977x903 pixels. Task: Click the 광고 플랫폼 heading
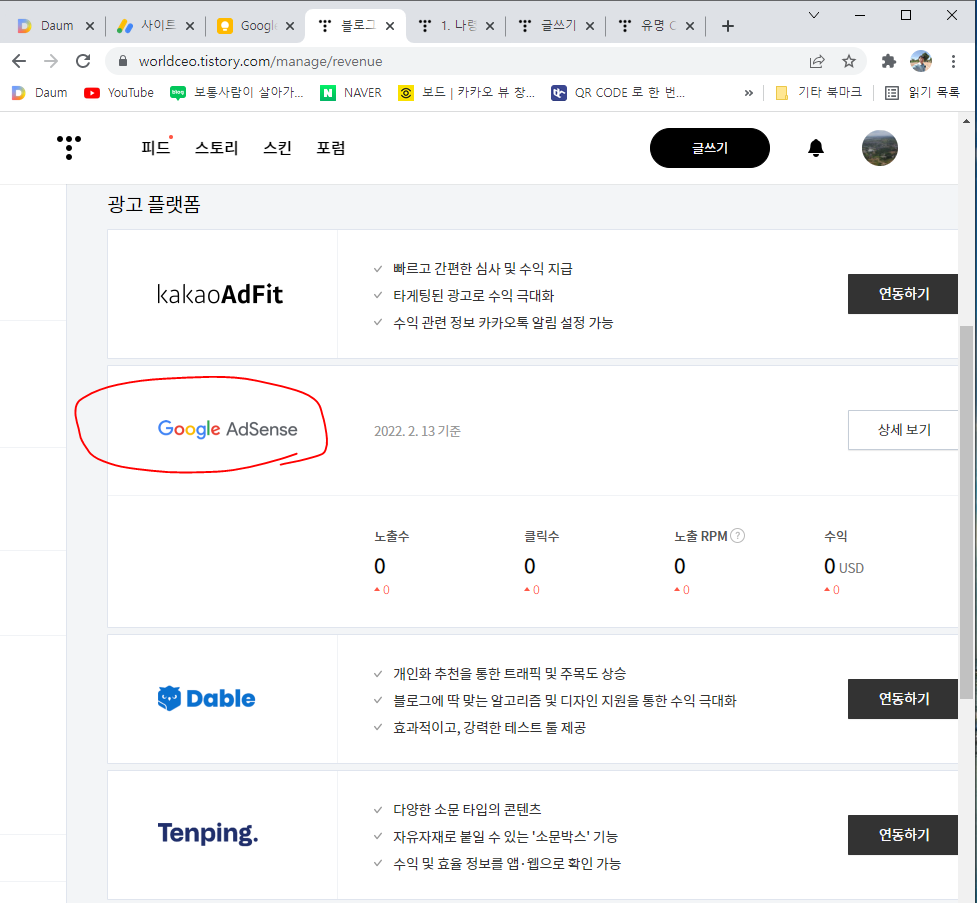154,204
